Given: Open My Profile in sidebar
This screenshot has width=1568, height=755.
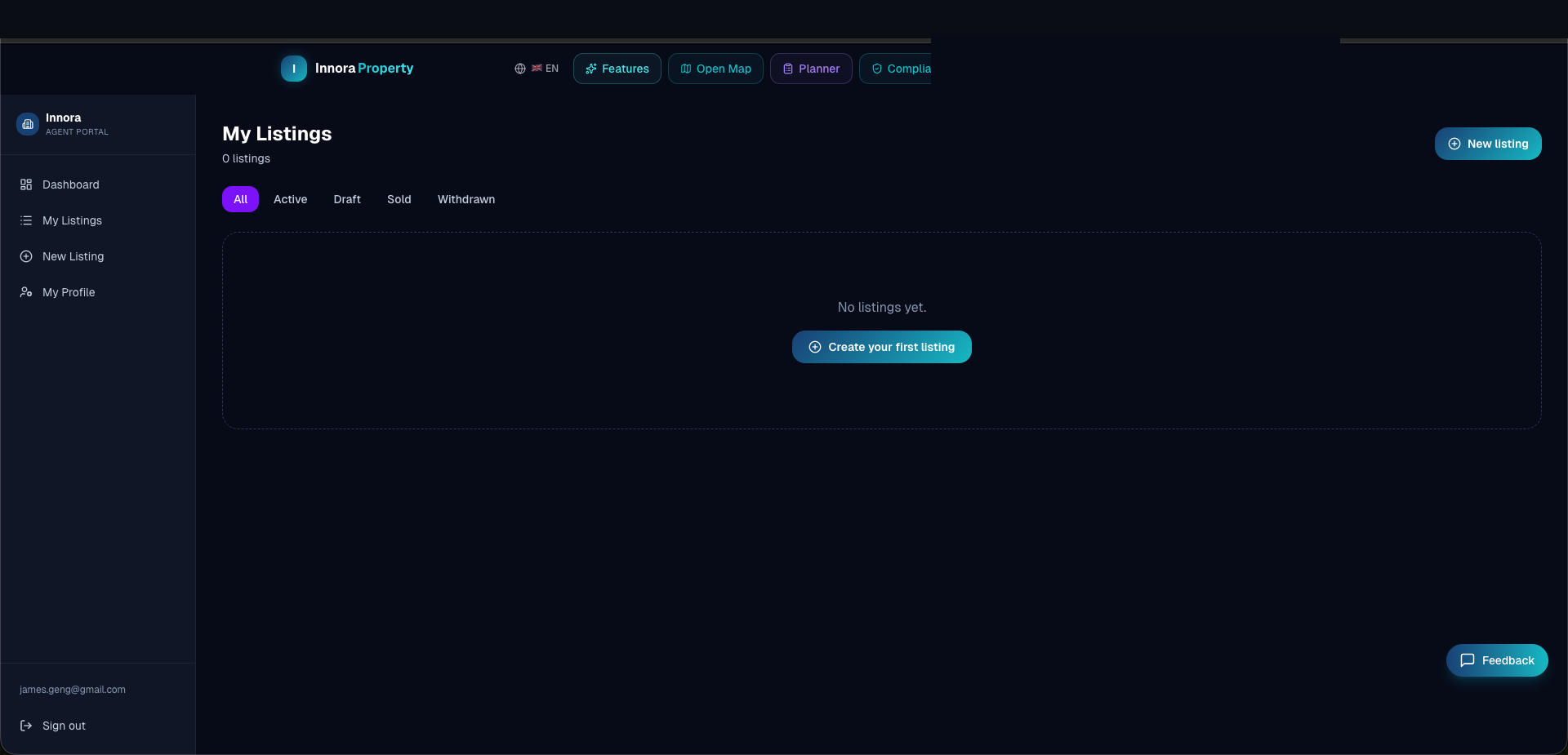Looking at the screenshot, I should 98,292.
